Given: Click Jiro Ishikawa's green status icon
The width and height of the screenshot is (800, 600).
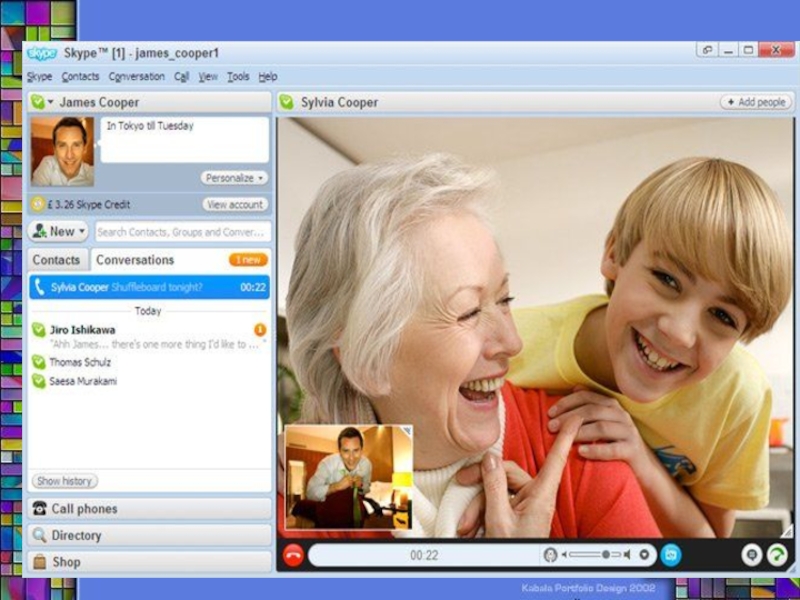Looking at the screenshot, I should (39, 330).
